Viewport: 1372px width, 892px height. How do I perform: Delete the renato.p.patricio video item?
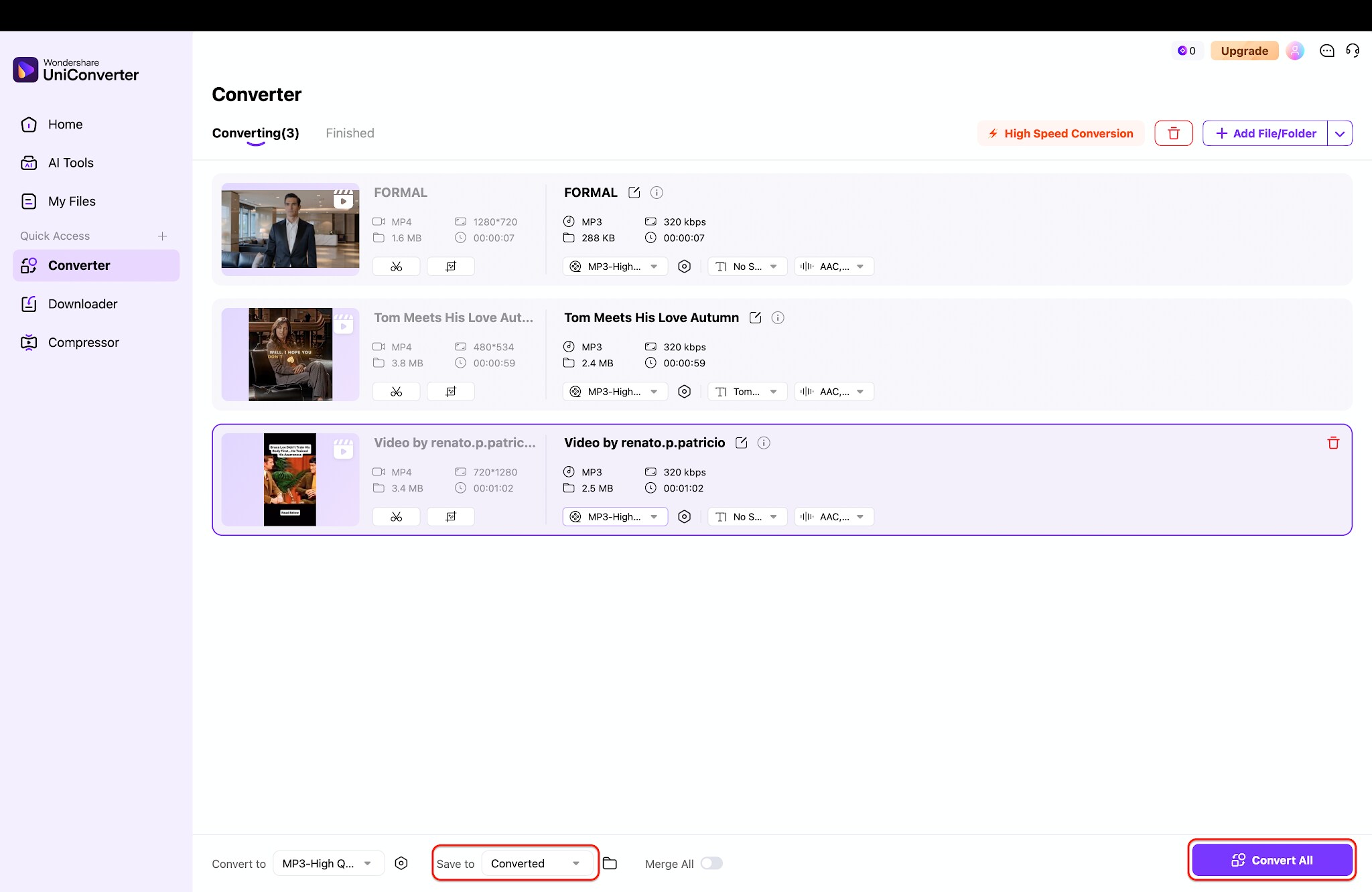coord(1333,443)
